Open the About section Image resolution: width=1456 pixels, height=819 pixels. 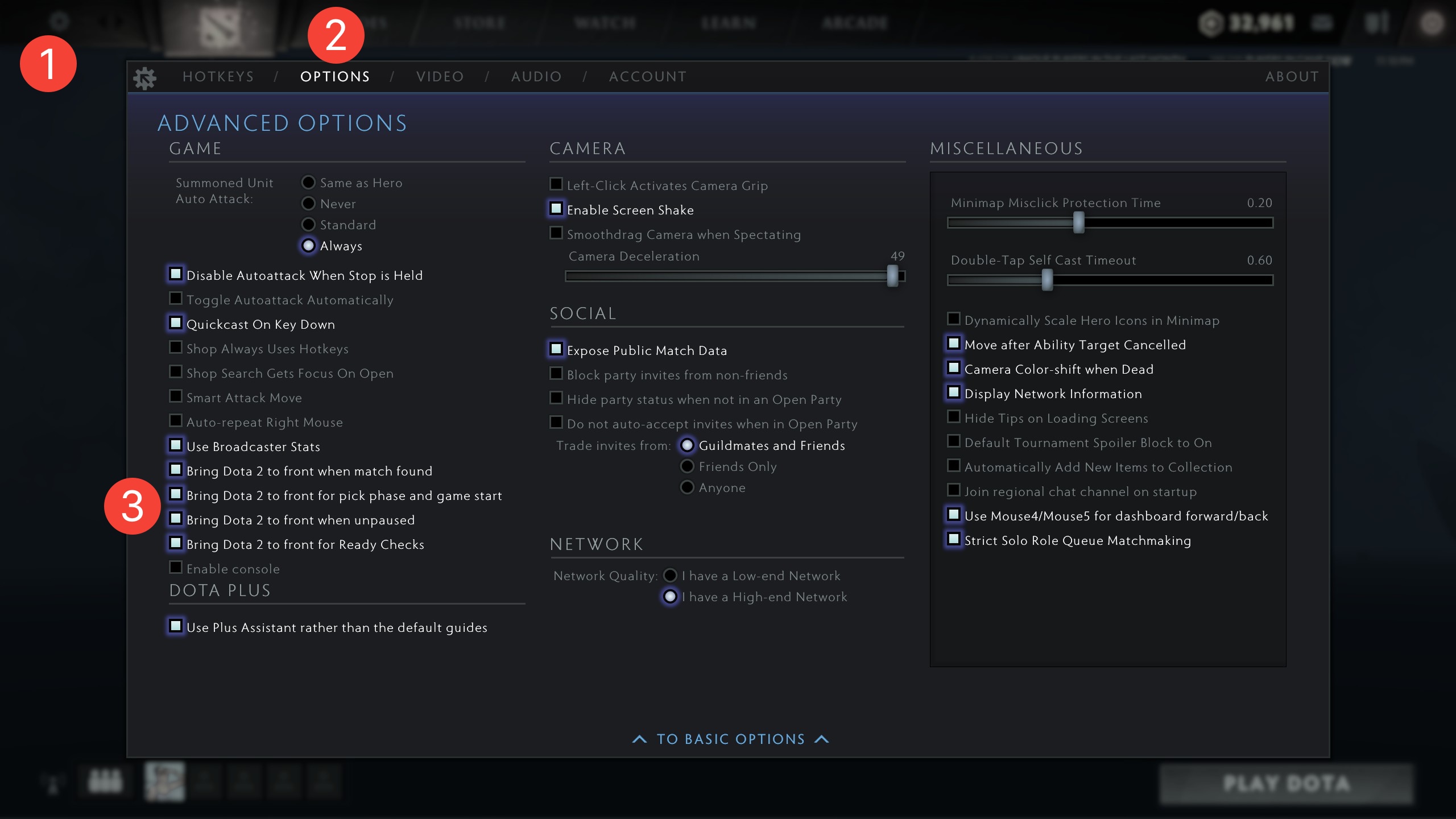point(1292,77)
